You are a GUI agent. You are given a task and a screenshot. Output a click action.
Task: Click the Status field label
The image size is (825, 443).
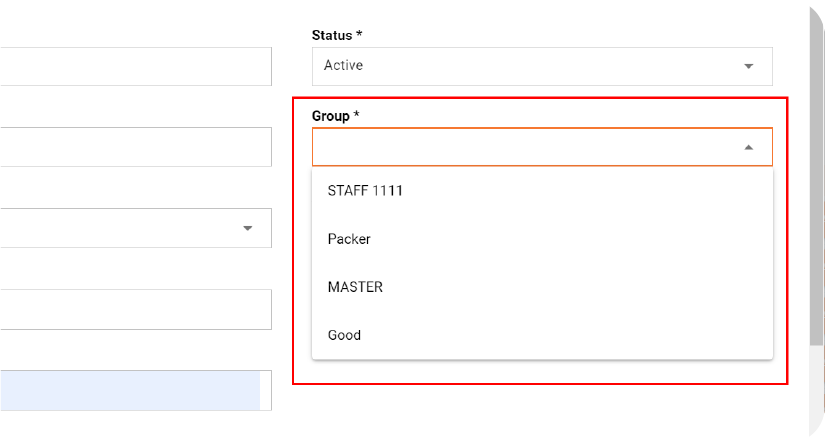click(x=331, y=35)
